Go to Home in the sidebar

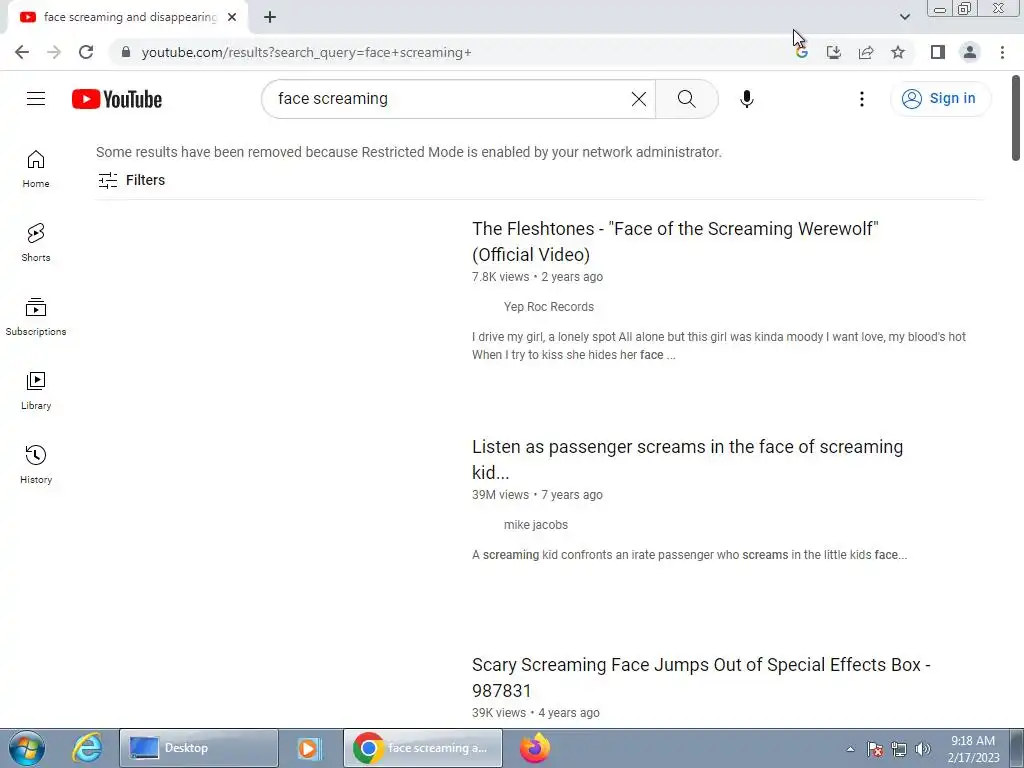(36, 169)
